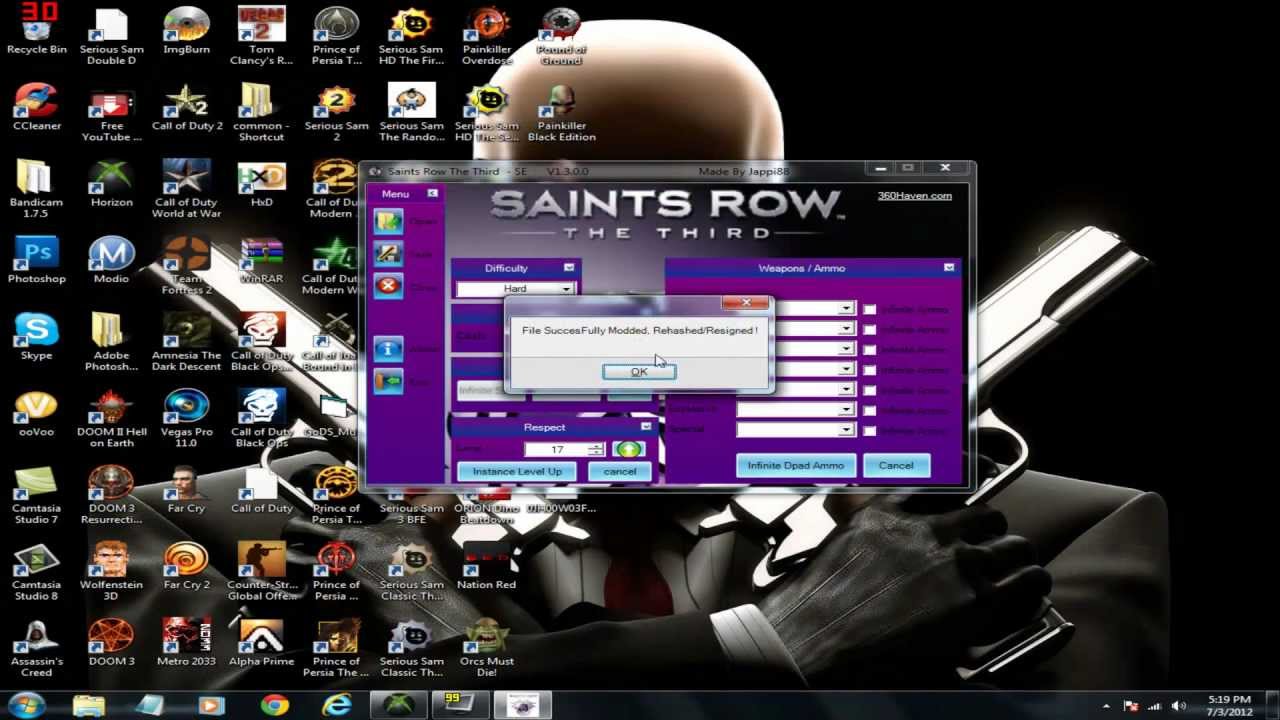Click the Respect level spinner arrows
1280x720 pixels.
(596, 450)
